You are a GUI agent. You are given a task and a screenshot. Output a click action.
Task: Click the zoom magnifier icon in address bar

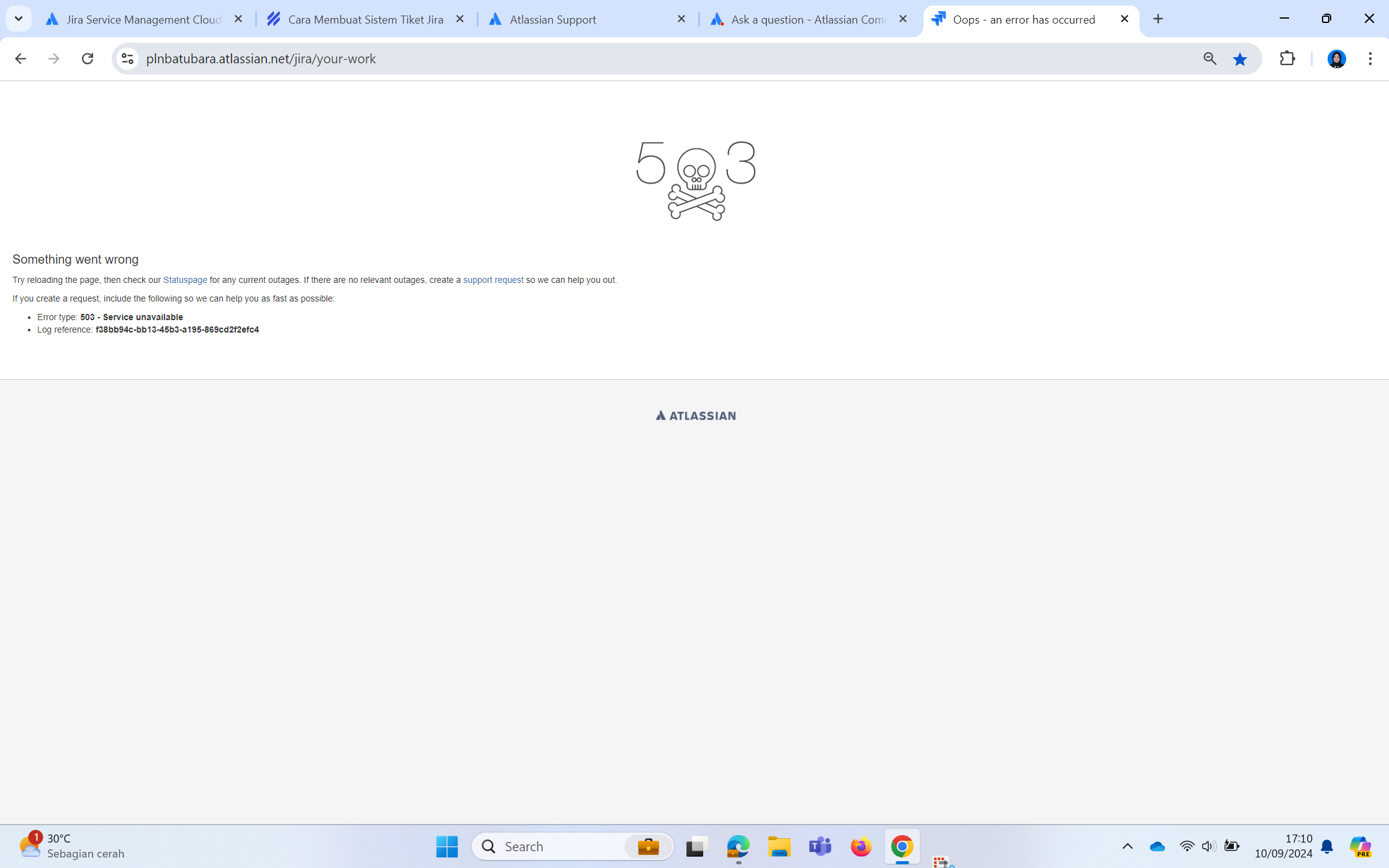click(1209, 58)
